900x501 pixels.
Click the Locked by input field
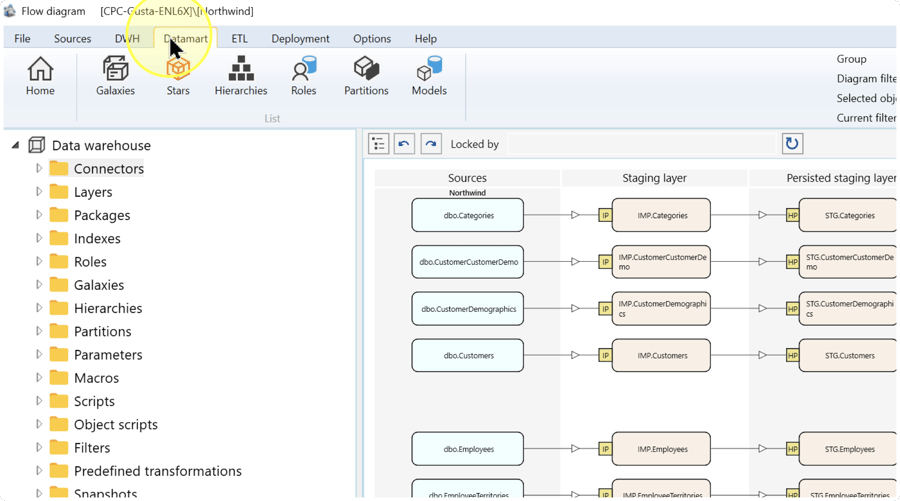pyautogui.click(x=642, y=144)
